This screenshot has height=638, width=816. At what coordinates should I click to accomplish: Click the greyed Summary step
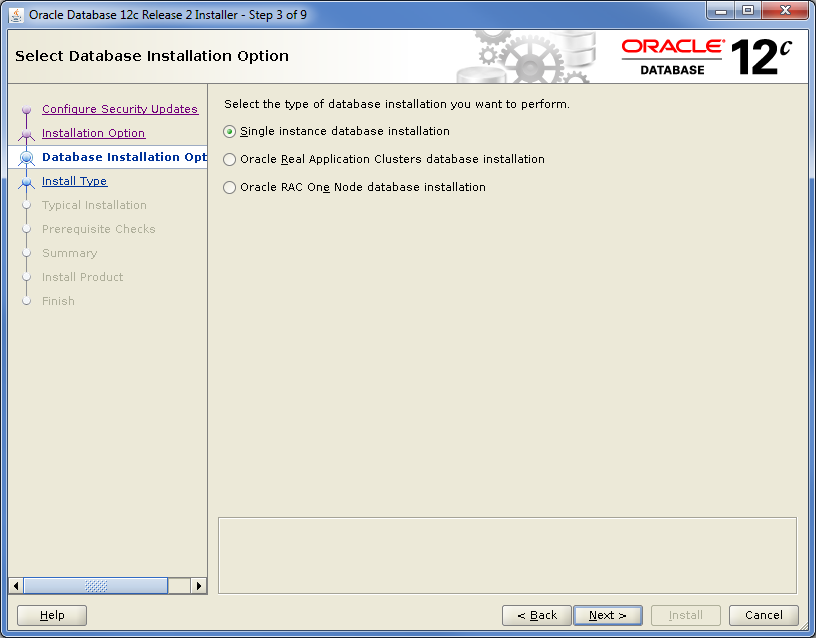coord(69,253)
